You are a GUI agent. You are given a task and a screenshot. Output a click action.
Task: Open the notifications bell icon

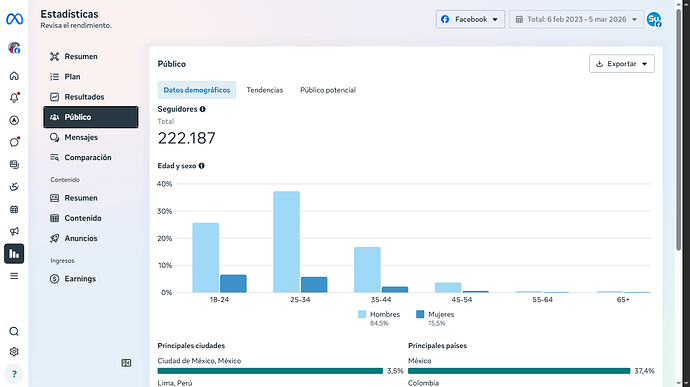[x=14, y=98]
